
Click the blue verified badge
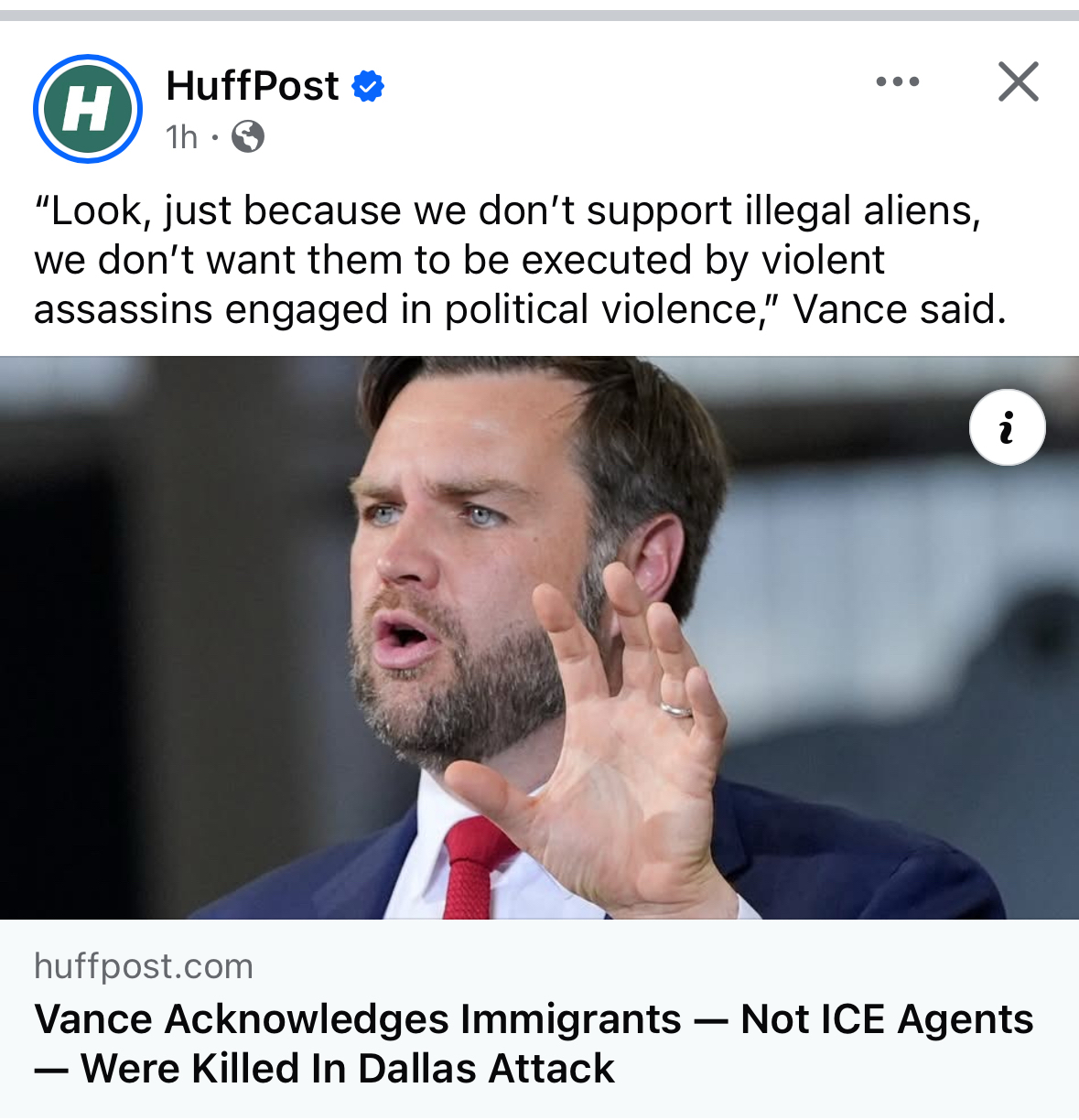coord(368,86)
